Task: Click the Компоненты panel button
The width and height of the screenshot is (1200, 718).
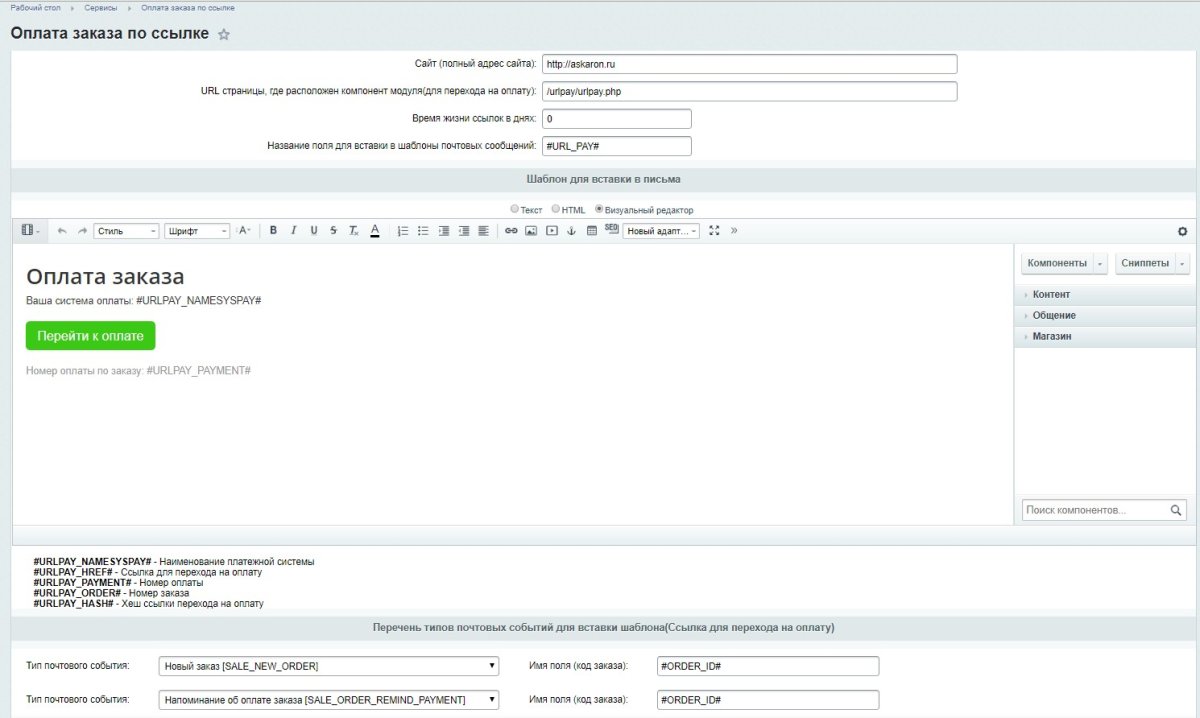Action: (x=1057, y=263)
